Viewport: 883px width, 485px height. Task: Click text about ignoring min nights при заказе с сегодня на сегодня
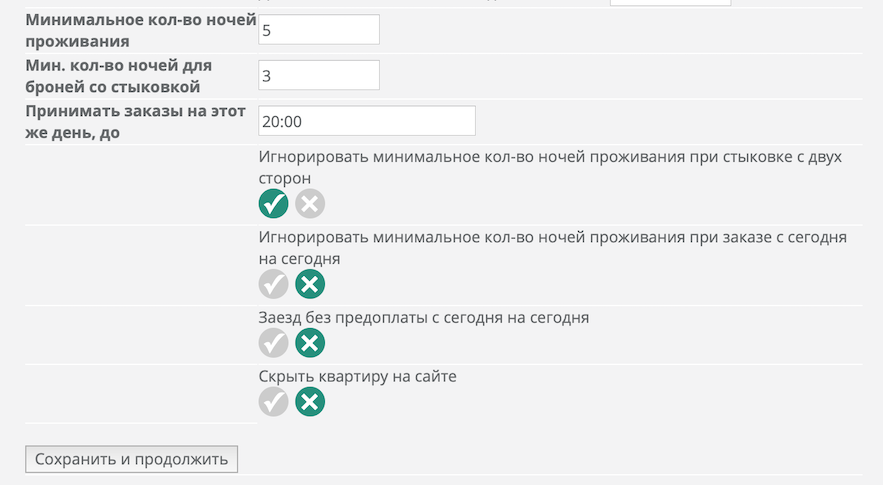[x=552, y=248]
